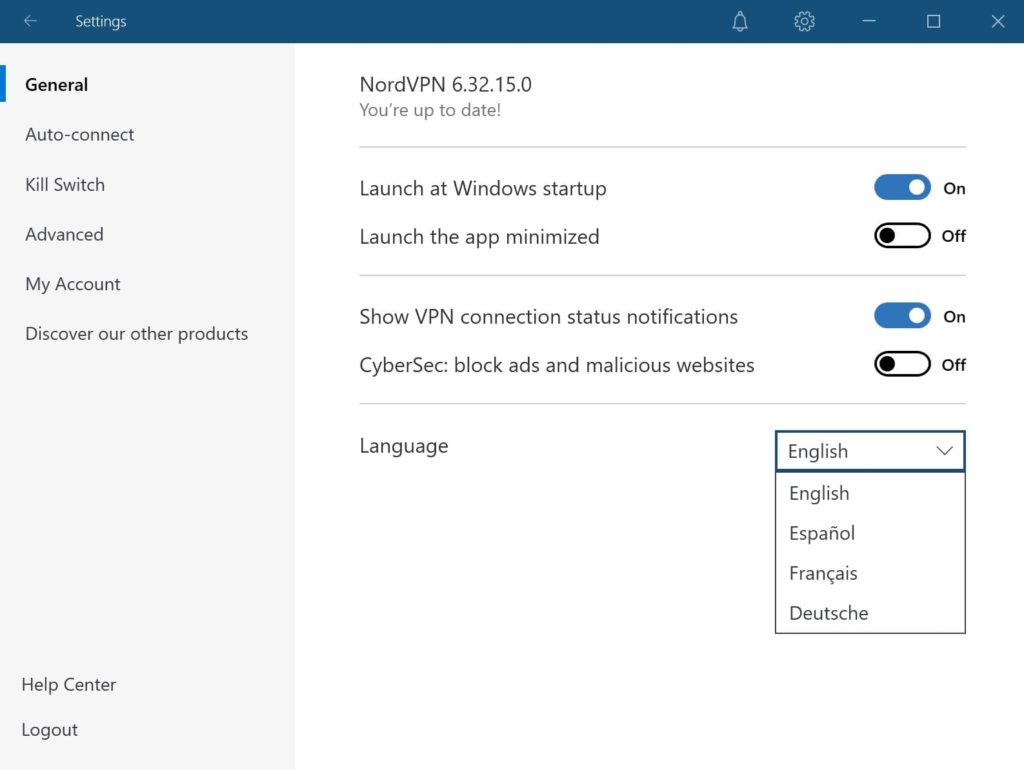Minimize the NordVPN window

[869, 21]
